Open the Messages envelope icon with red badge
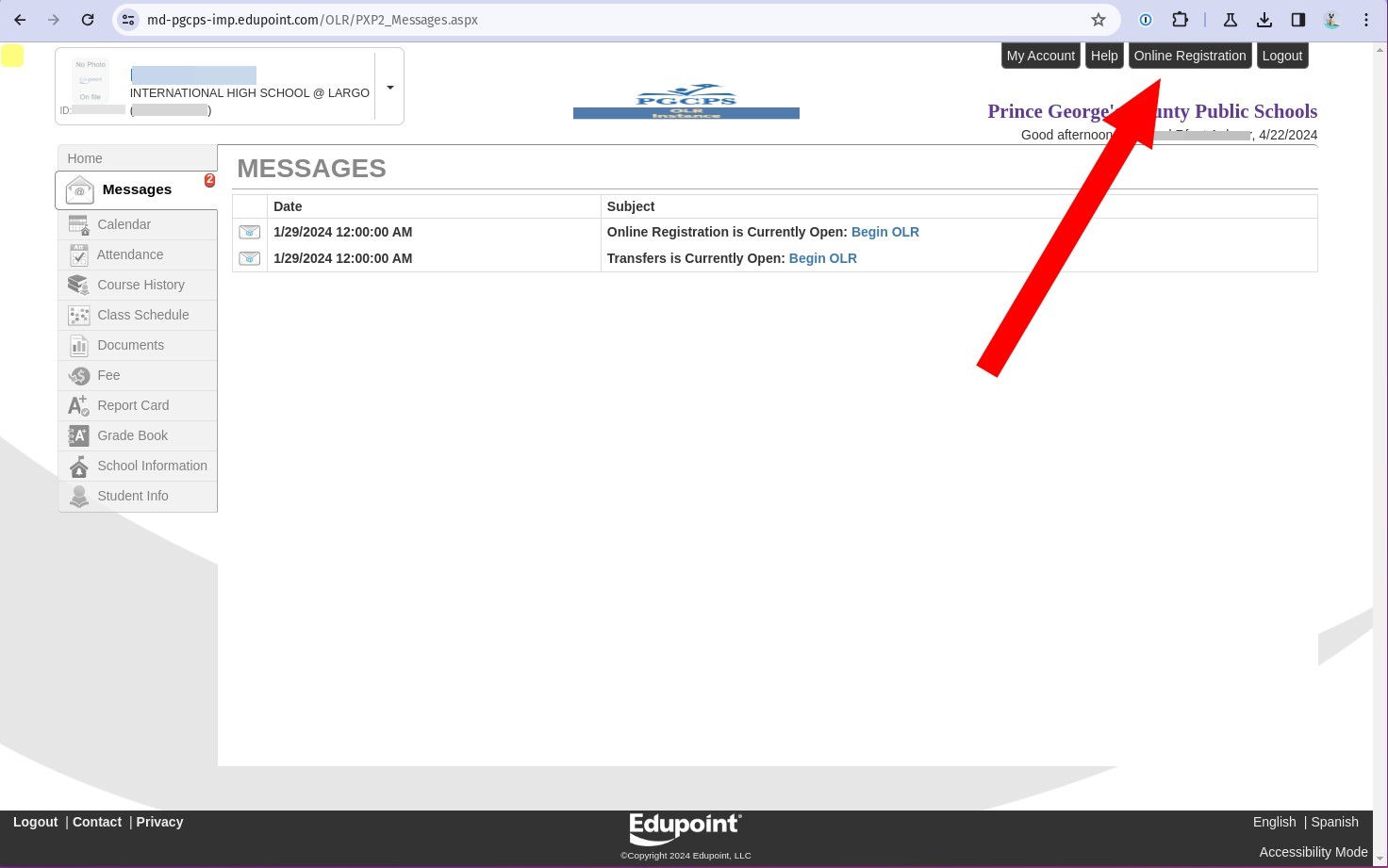Image resolution: width=1388 pixels, height=868 pixels. coord(80,189)
